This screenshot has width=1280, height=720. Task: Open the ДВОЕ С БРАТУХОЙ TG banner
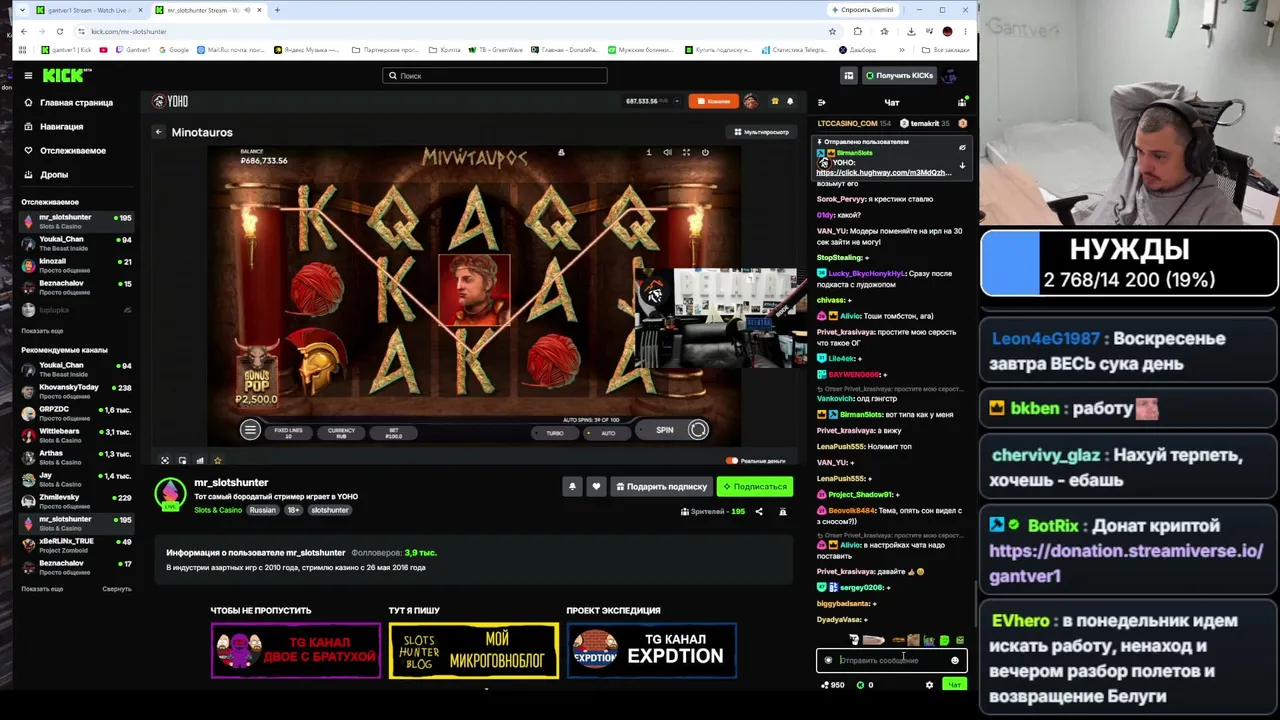pos(296,651)
